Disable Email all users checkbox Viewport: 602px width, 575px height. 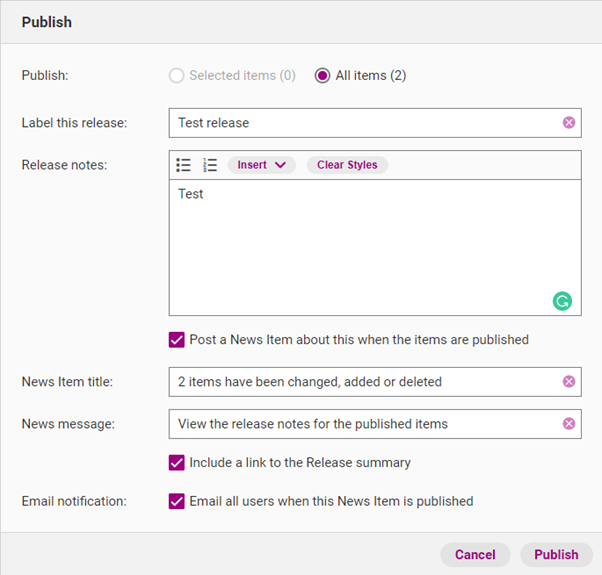pyautogui.click(x=177, y=501)
